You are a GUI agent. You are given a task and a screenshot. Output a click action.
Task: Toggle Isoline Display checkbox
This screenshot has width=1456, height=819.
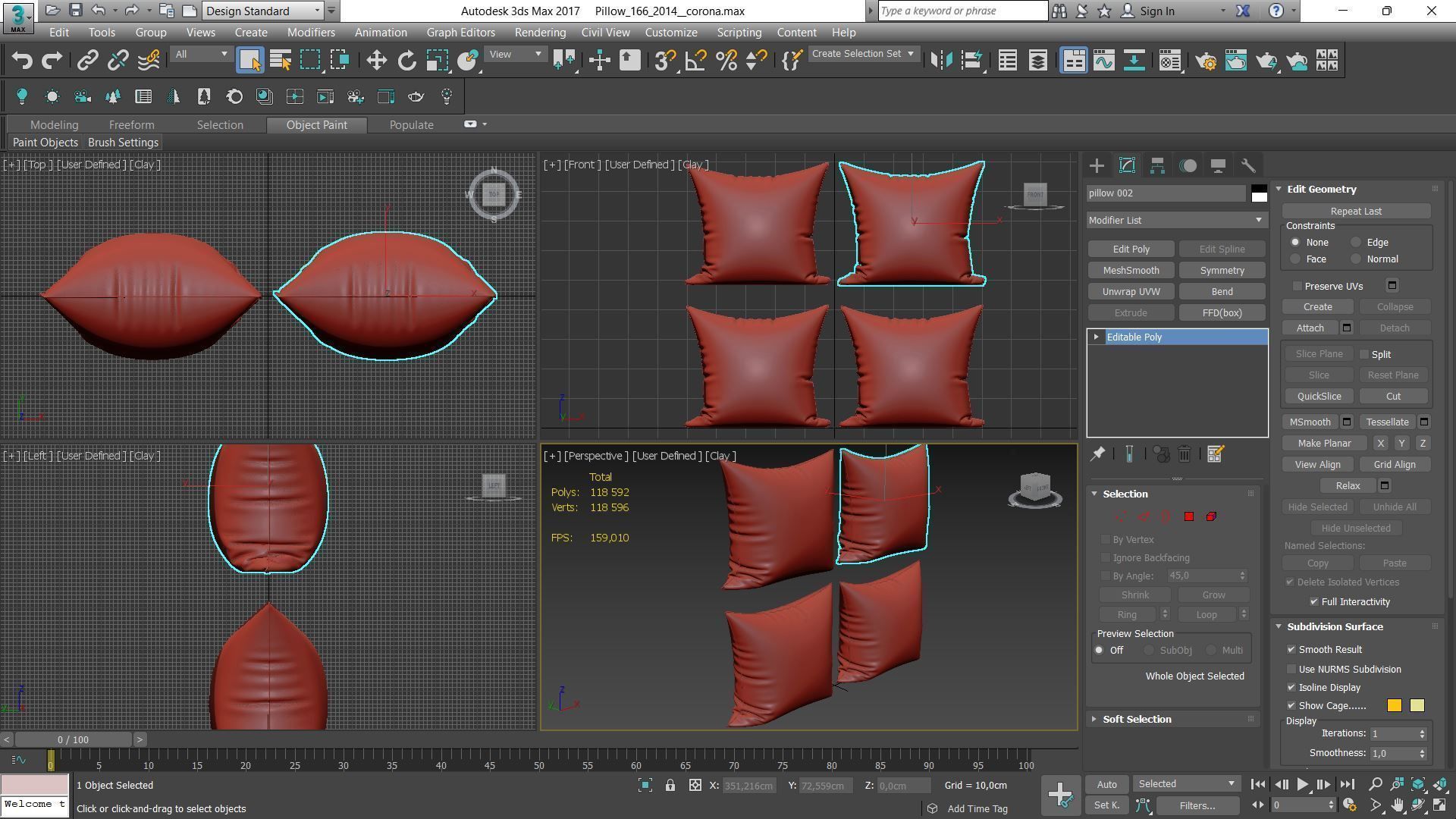1291,688
